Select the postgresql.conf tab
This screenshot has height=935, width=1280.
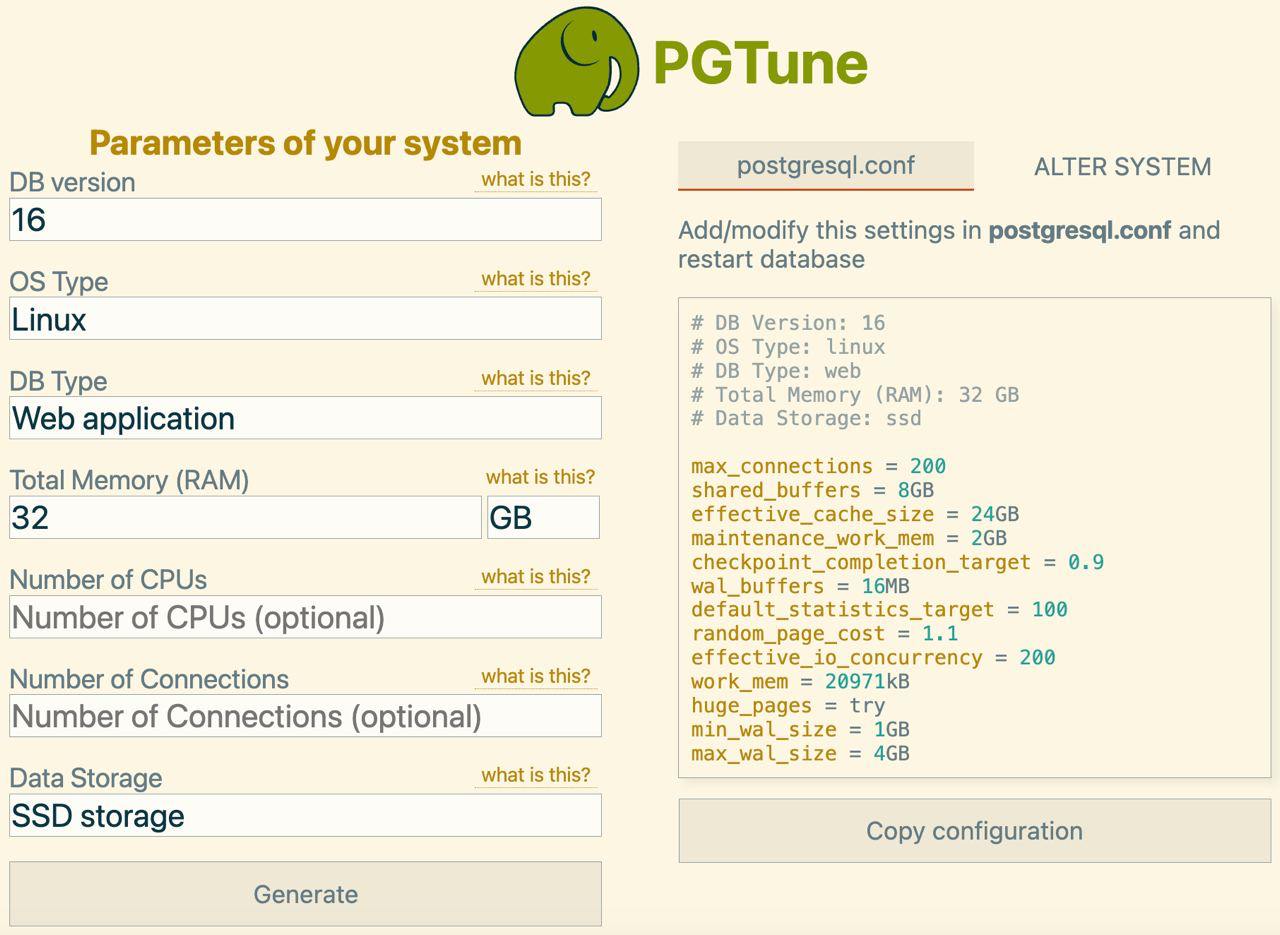[x=825, y=166]
